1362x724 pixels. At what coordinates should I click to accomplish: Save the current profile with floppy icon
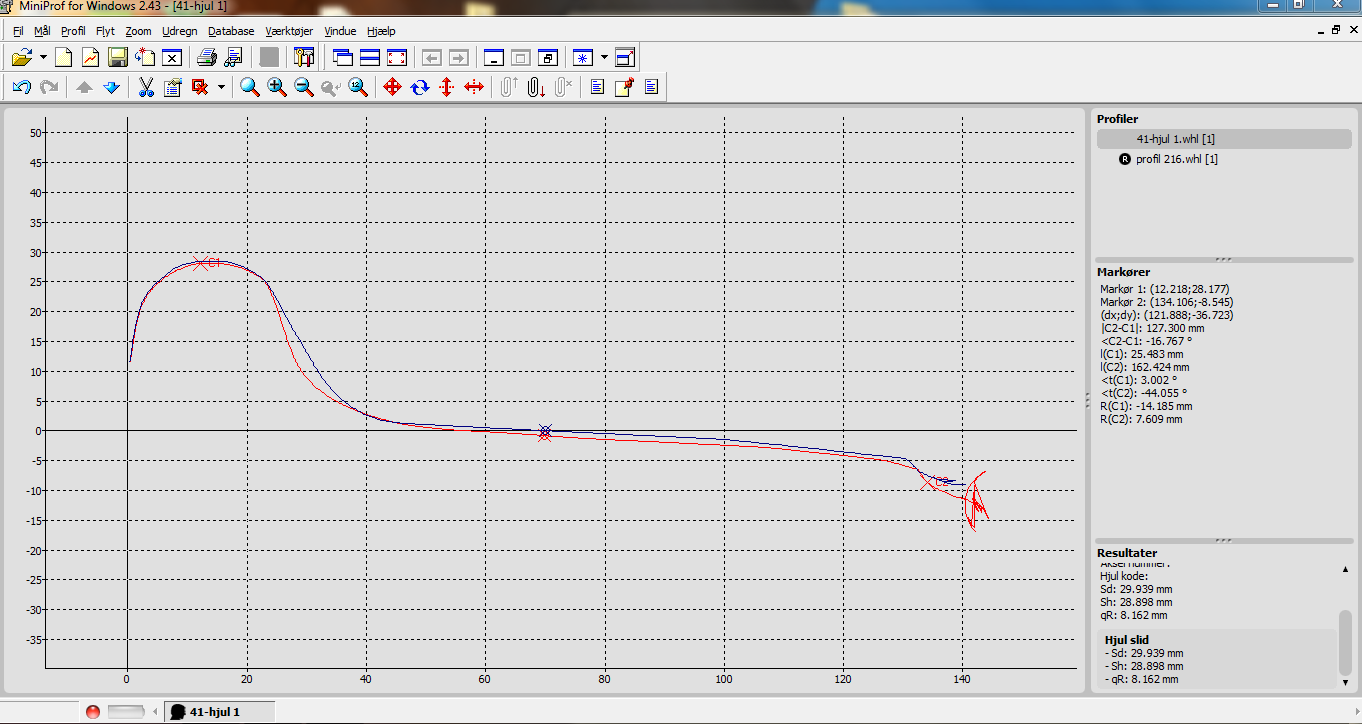click(117, 57)
